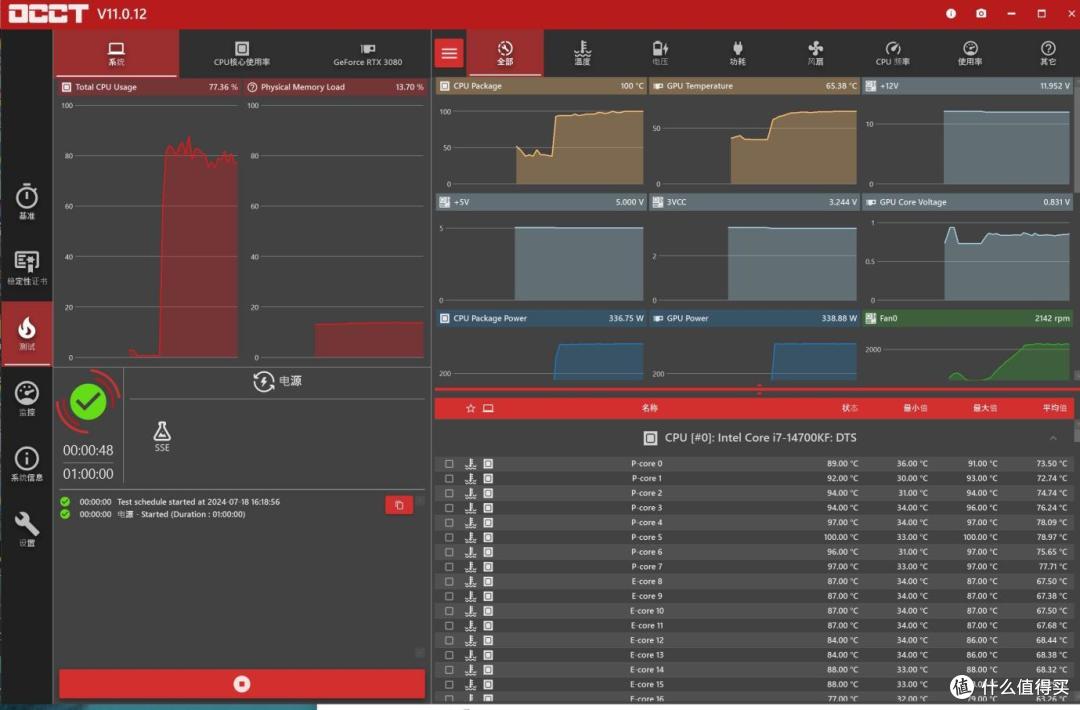The image size is (1080, 710).
Task: Click chip icon for P-core 1
Action: pos(488,479)
